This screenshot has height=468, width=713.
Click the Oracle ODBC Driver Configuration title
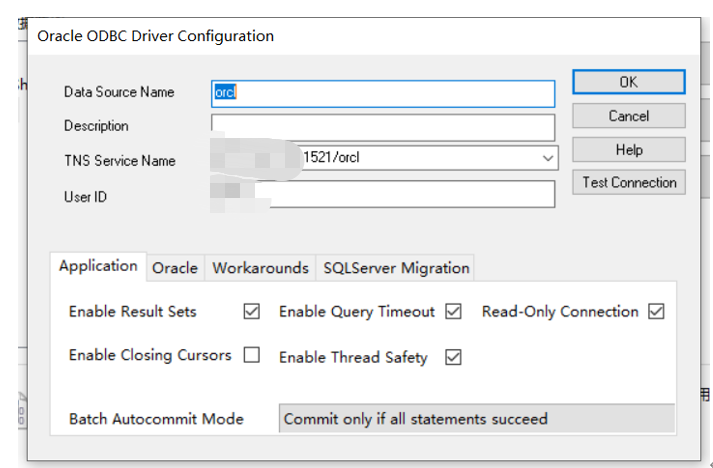click(156, 35)
